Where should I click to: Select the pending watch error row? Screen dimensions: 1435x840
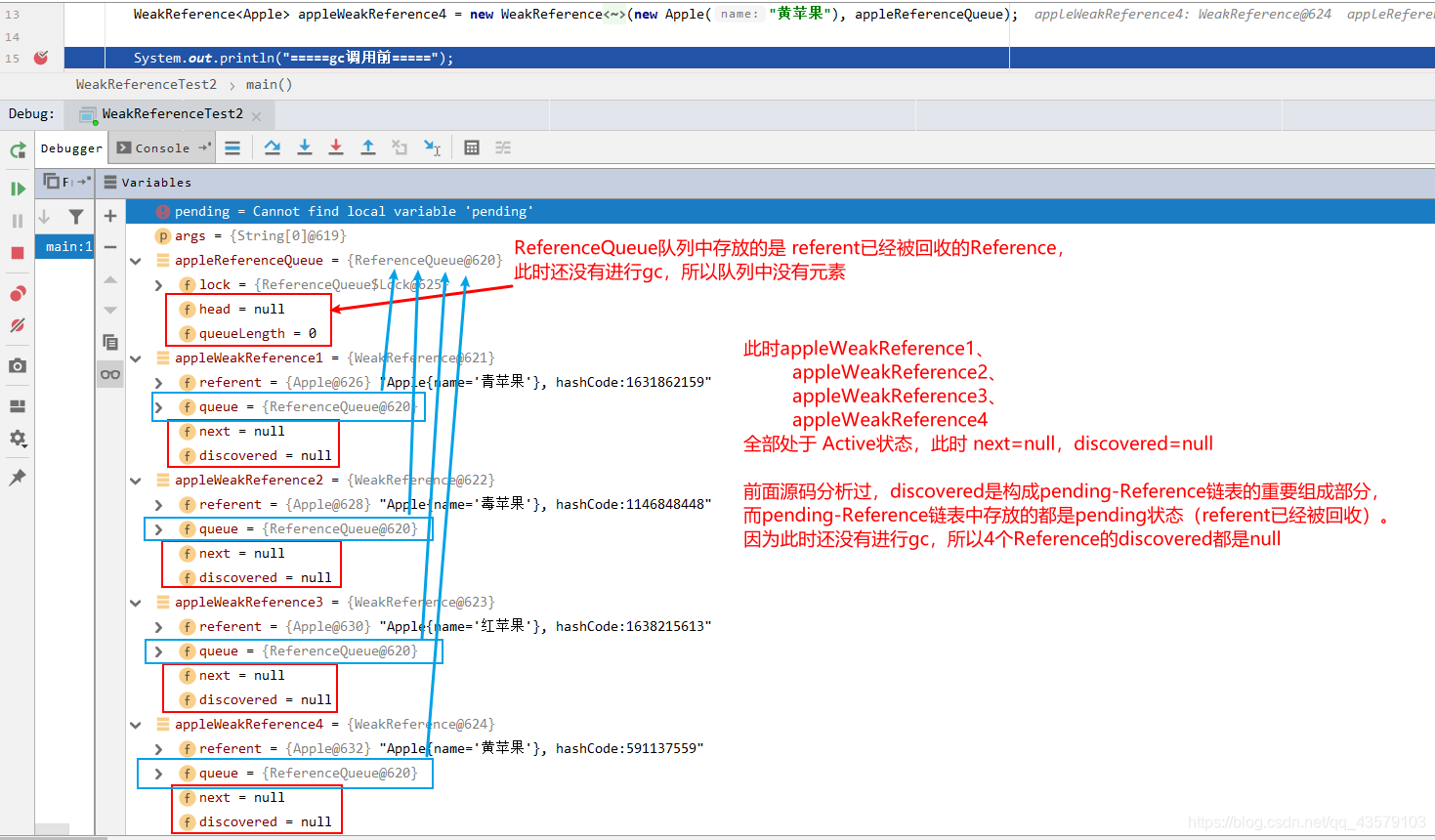[780, 211]
